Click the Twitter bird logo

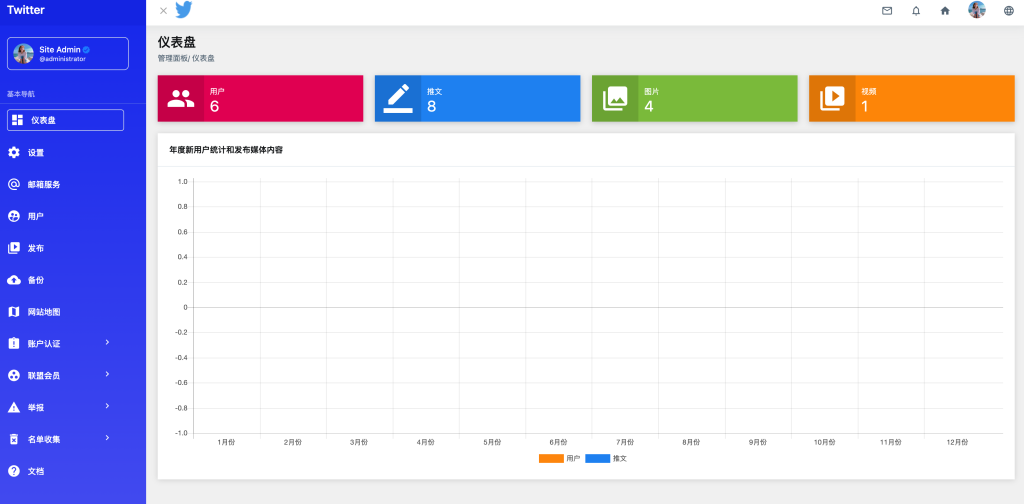184,10
